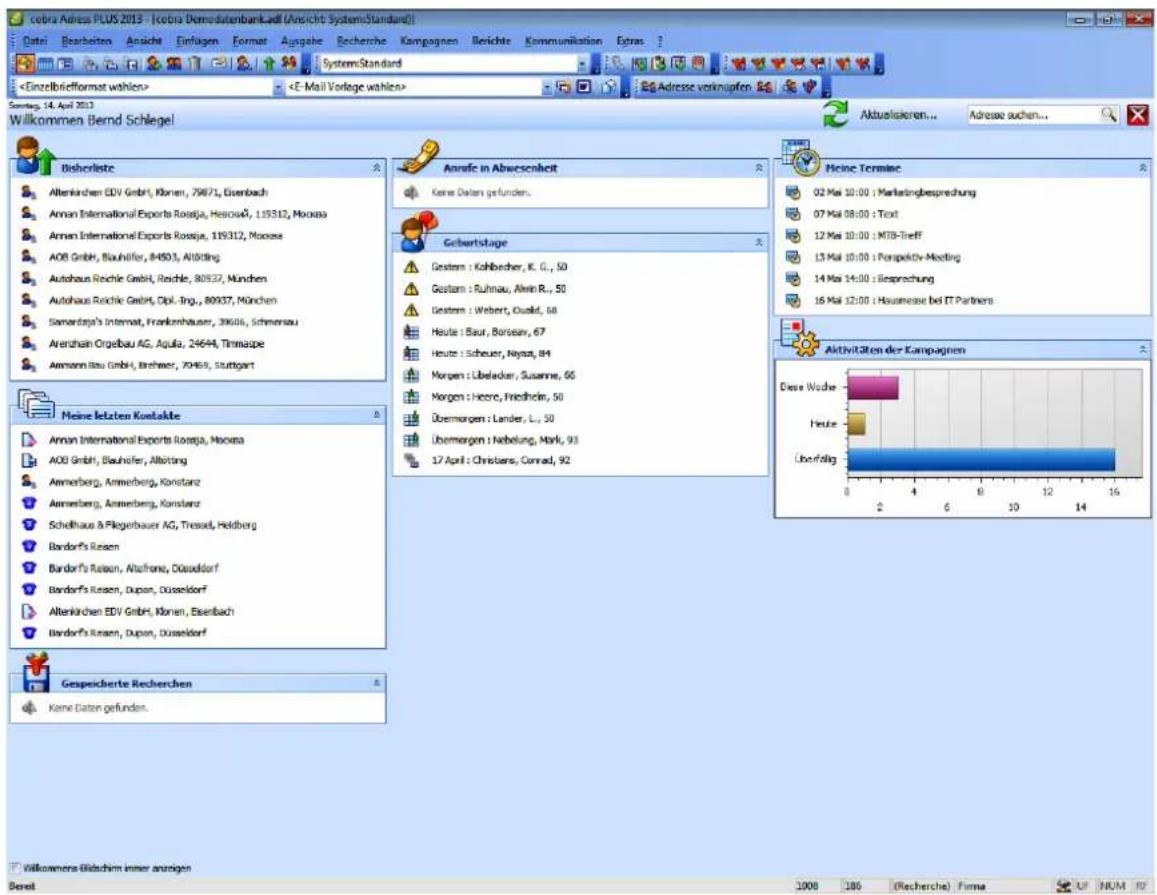Click the blue Überfällig chart bar
The width and height of the screenshot is (1157, 895).
[981, 460]
